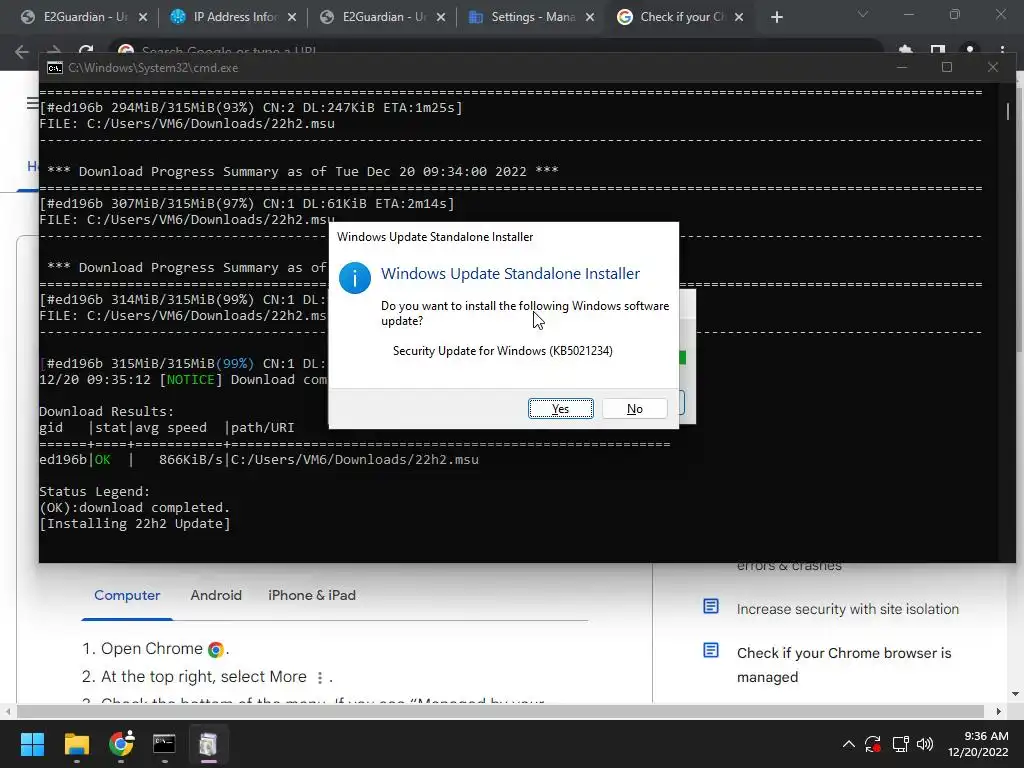The height and width of the screenshot is (768, 1024).
Task: Open a new Chrome tab
Action: pyautogui.click(x=776, y=17)
